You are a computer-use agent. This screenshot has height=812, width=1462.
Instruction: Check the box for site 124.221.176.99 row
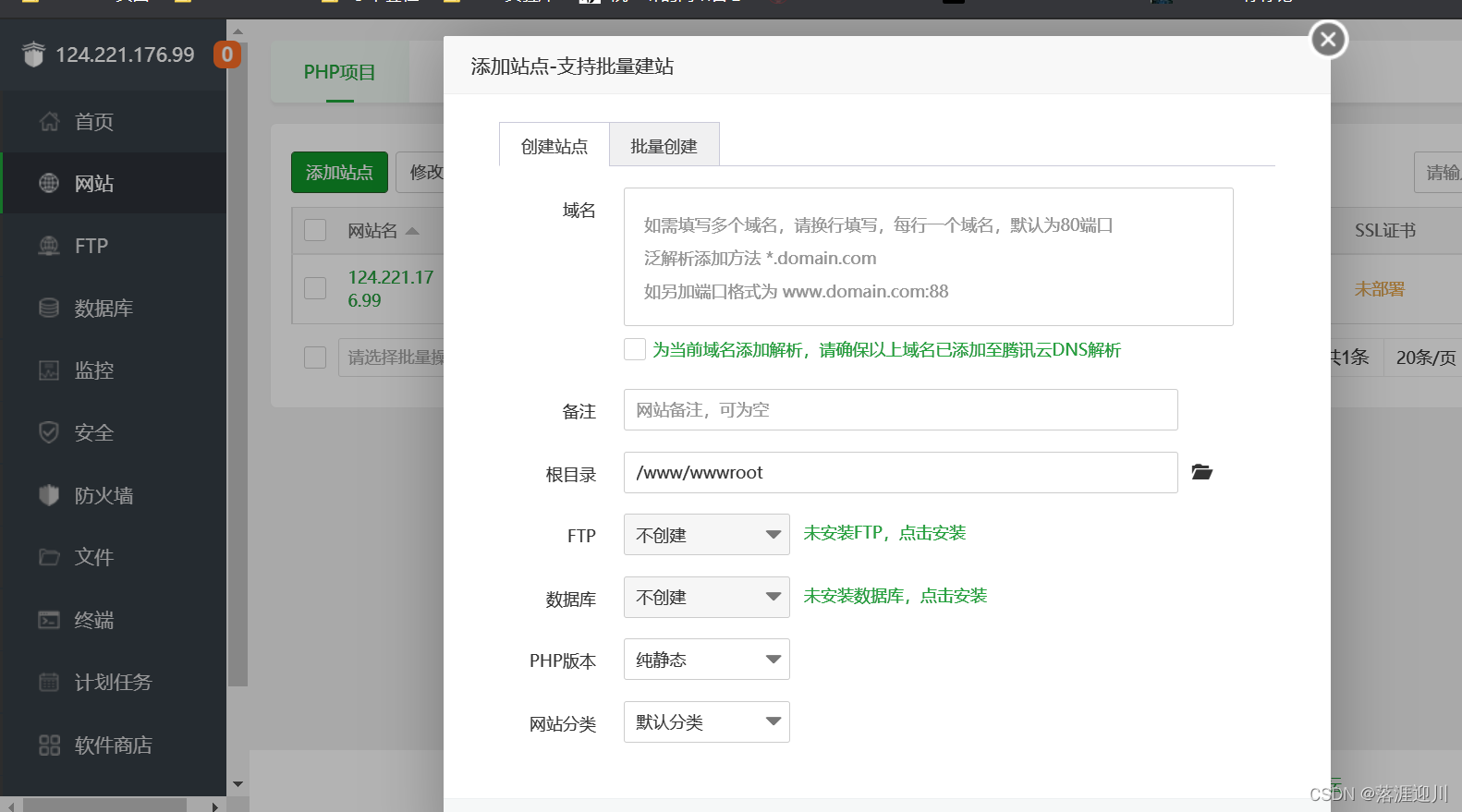tap(315, 288)
